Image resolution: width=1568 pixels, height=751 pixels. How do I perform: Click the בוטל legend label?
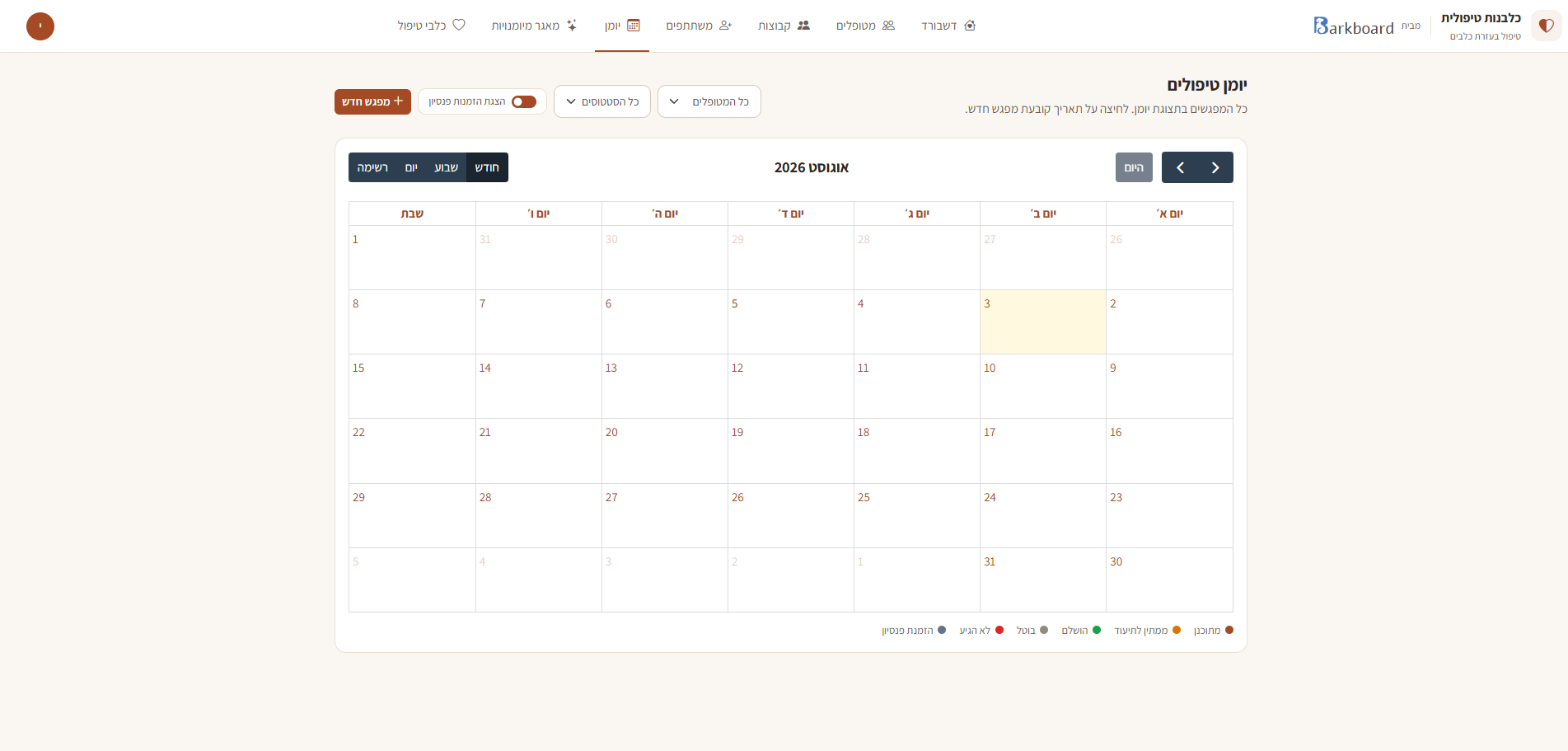1026,631
